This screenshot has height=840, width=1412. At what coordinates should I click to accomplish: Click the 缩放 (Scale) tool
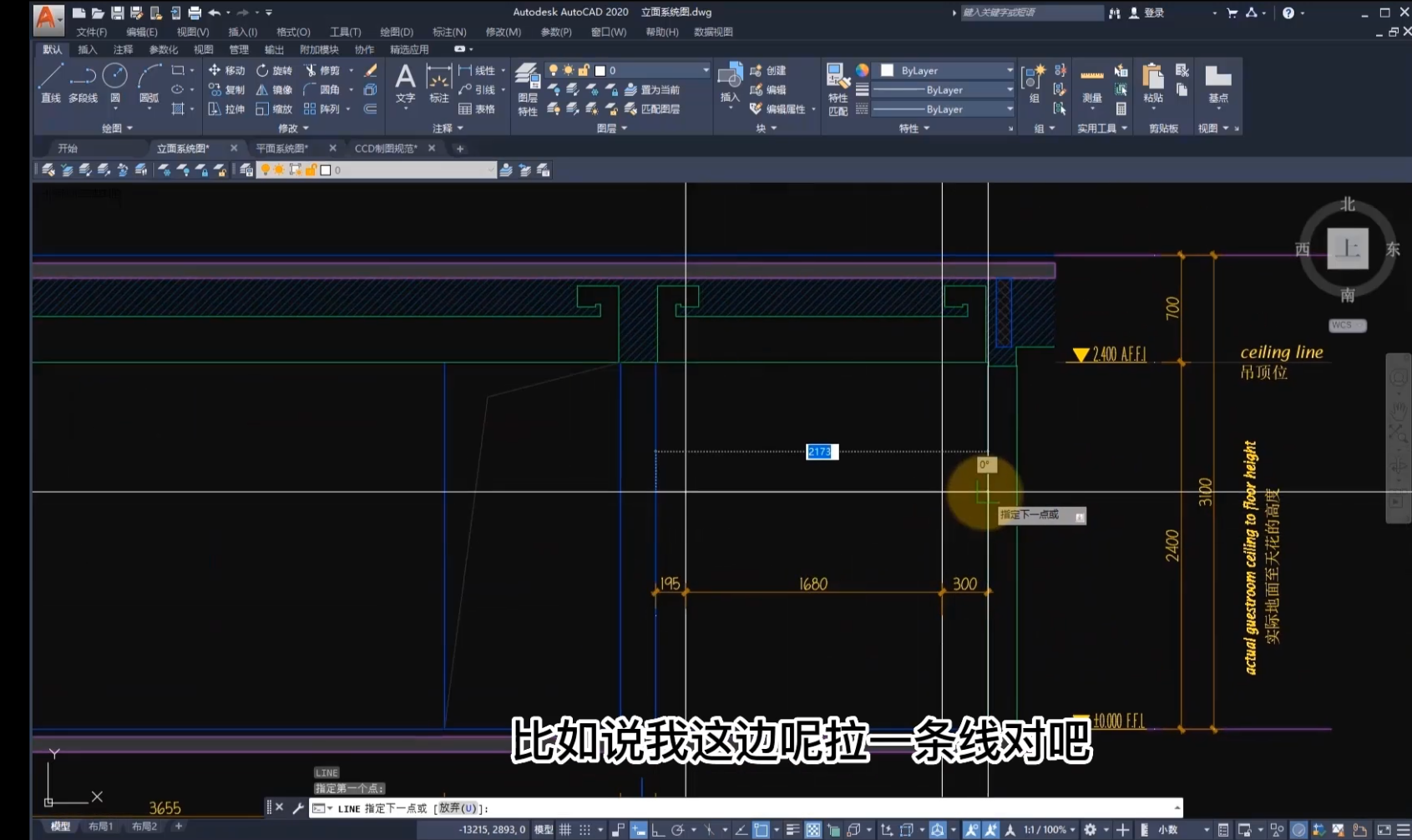click(x=274, y=109)
